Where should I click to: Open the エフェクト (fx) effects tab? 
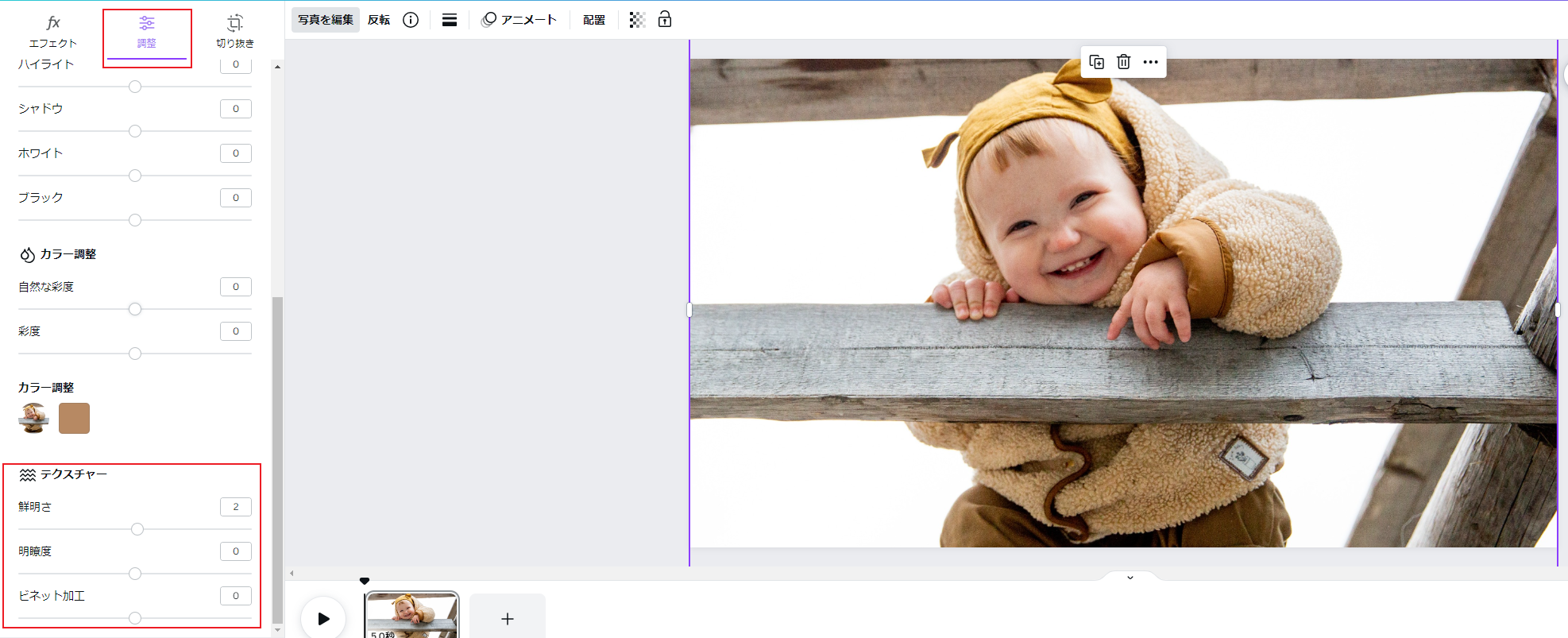[x=52, y=30]
